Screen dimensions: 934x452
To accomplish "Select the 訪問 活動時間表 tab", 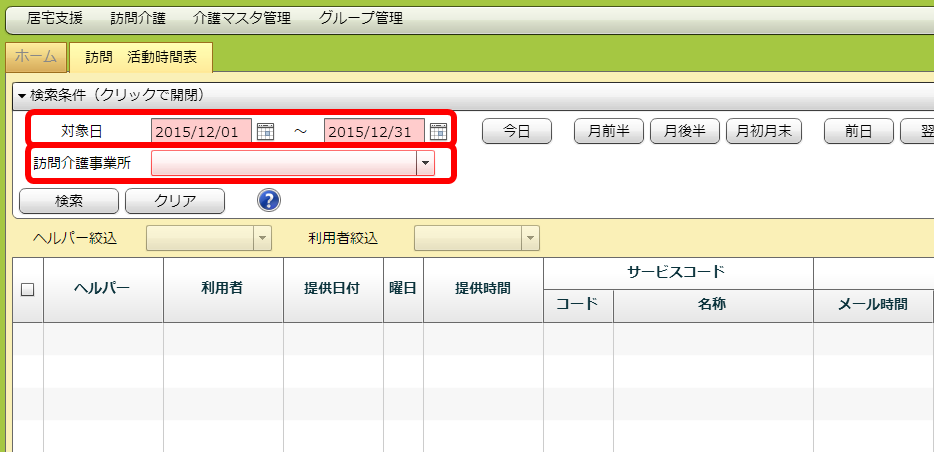I will tap(141, 57).
